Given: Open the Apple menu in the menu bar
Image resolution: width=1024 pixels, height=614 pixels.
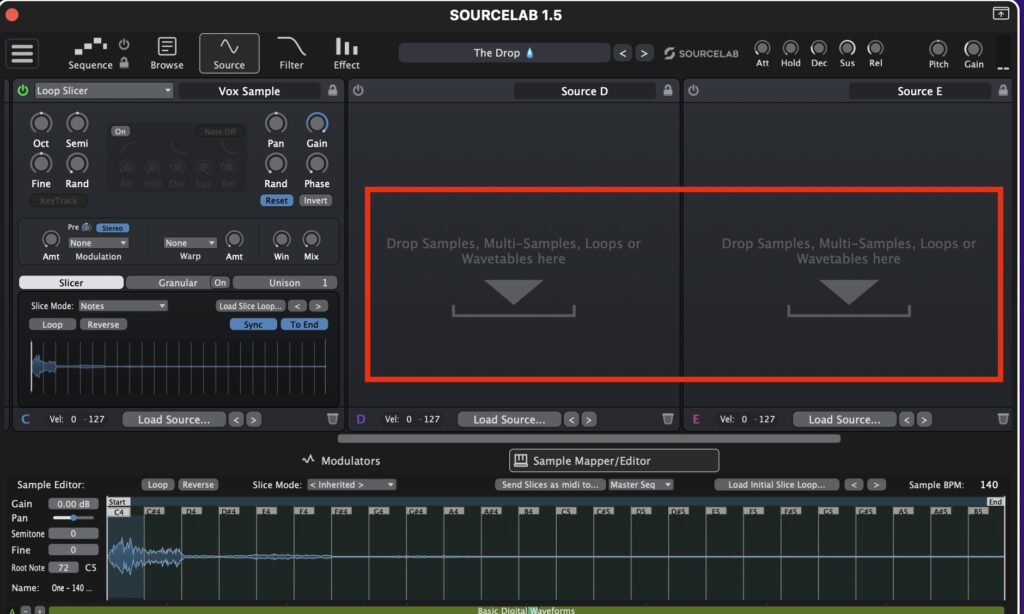Looking at the screenshot, I should 10,14.
